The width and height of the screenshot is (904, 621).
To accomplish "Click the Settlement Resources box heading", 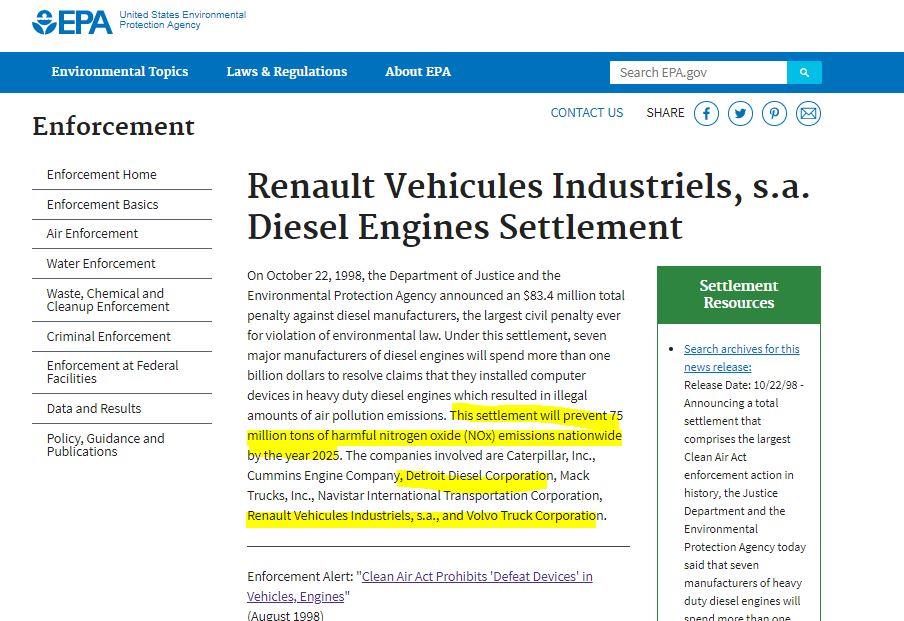I will [739, 295].
